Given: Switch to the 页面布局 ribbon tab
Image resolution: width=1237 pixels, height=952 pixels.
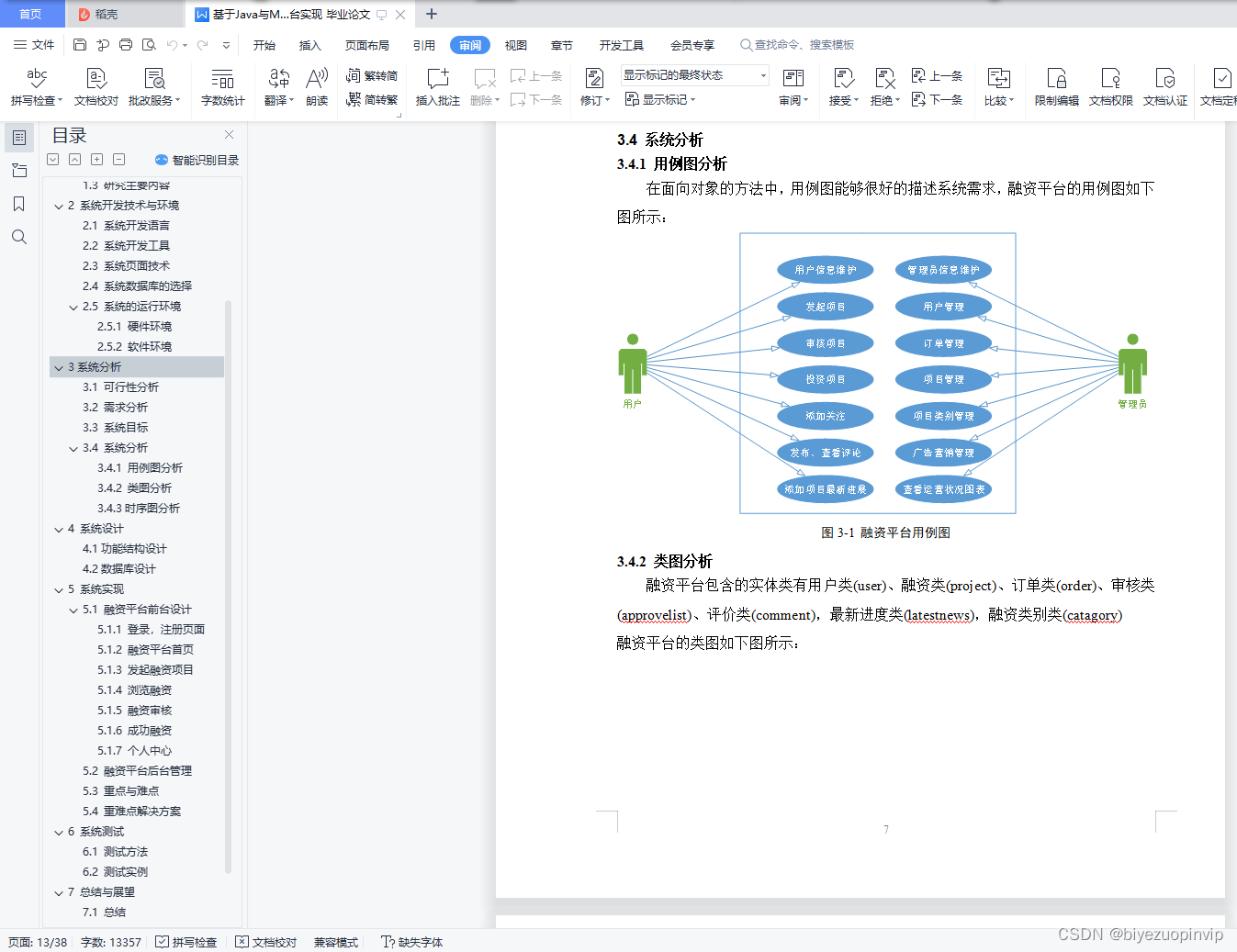Looking at the screenshot, I should (367, 45).
